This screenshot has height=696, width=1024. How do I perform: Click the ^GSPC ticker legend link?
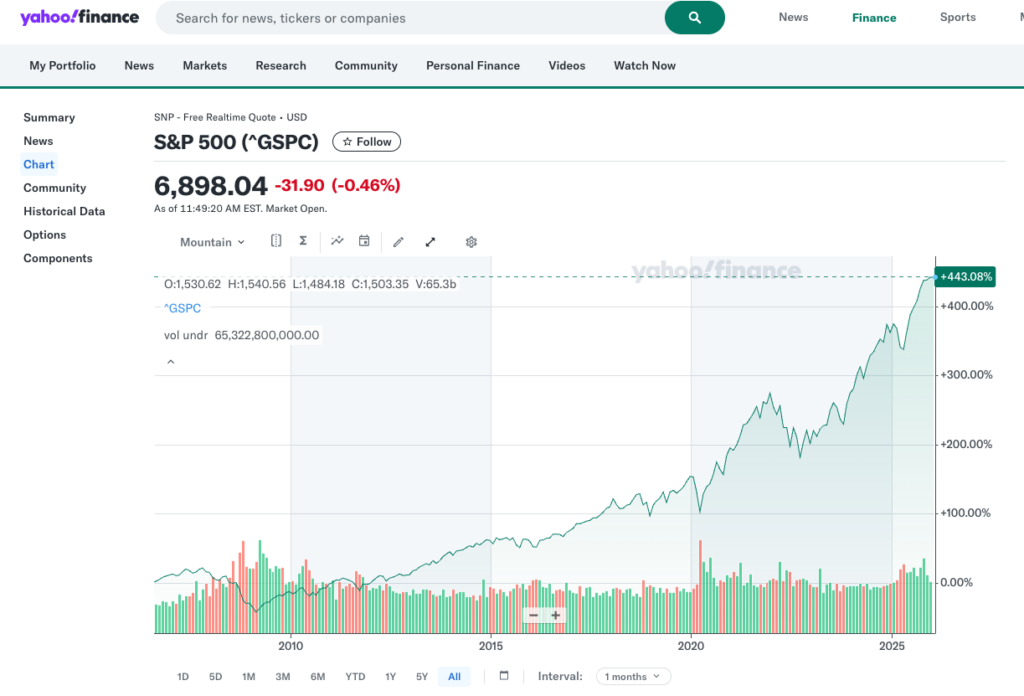point(182,309)
